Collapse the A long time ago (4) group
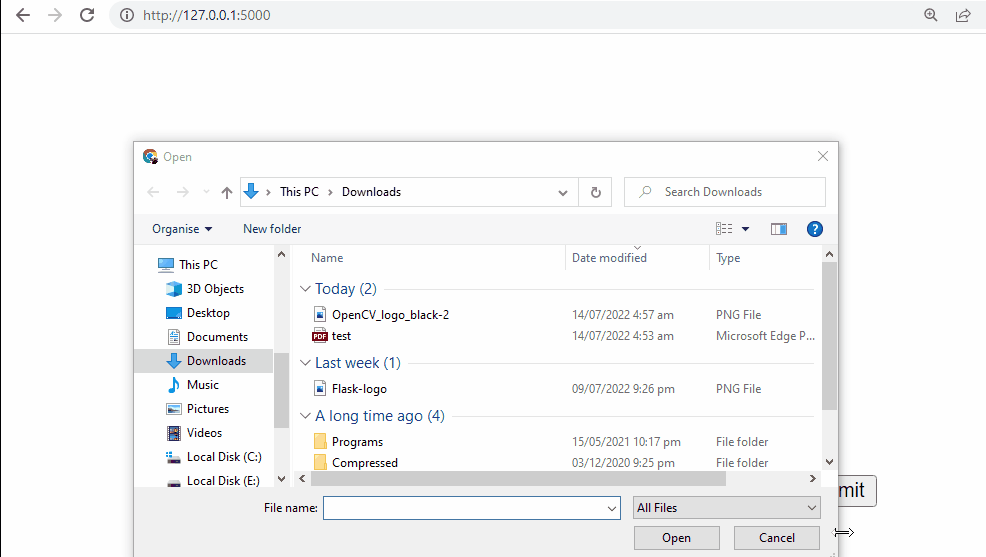This screenshot has width=986, height=557. point(306,416)
